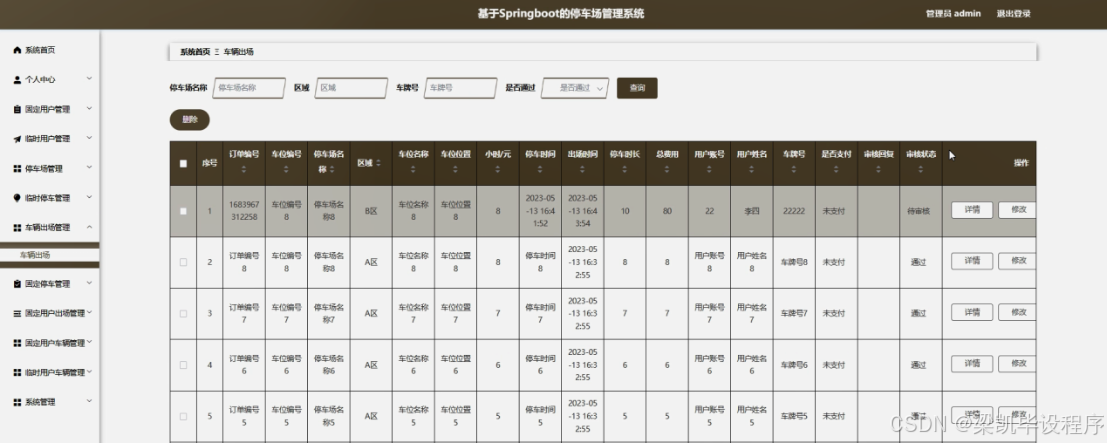1108x444 pixels.
Task: Click the 22222 plate number cell
Action: point(794,211)
